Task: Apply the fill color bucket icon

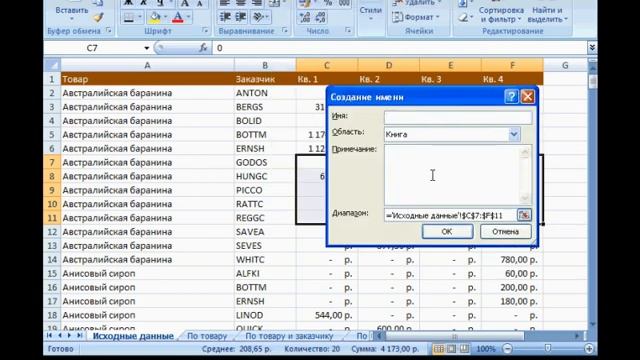Action: (155, 18)
